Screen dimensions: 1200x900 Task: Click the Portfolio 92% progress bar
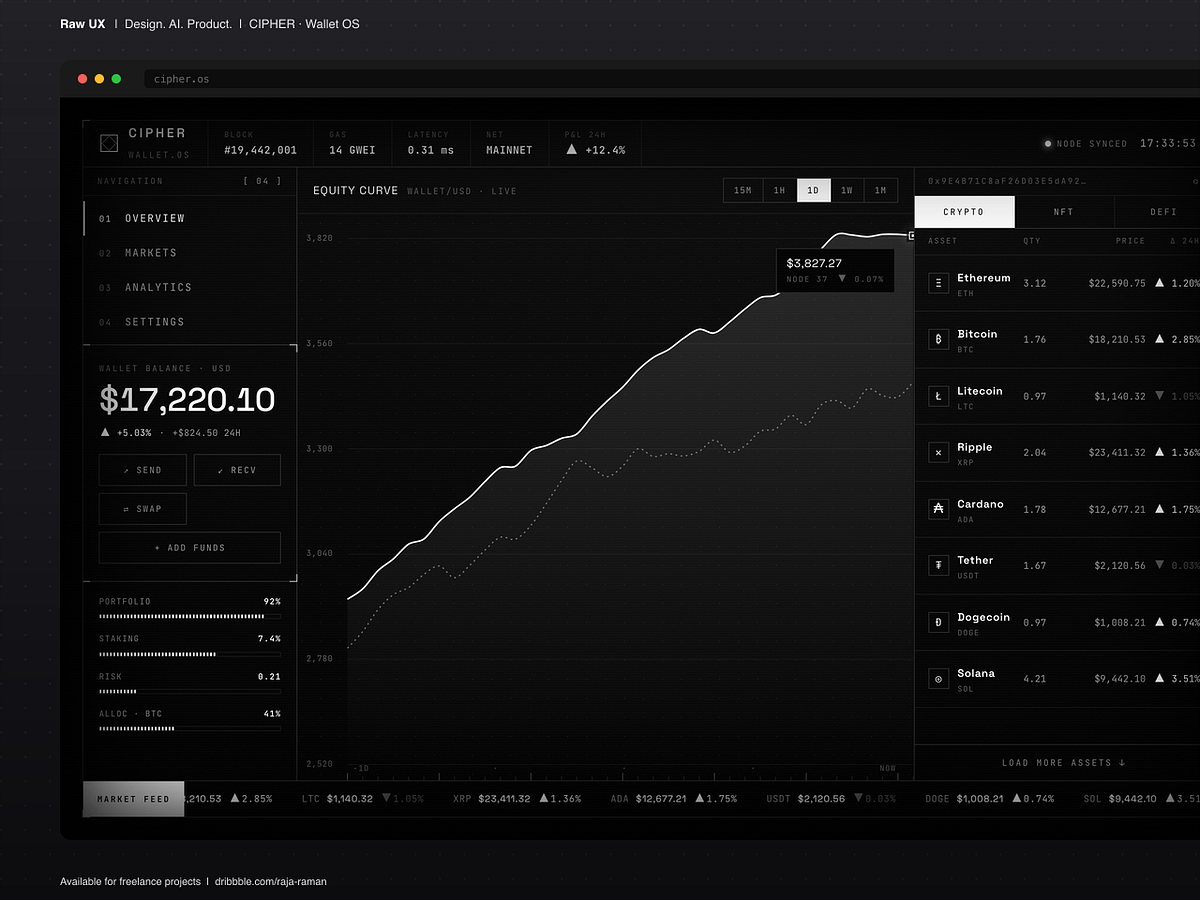tap(190, 617)
